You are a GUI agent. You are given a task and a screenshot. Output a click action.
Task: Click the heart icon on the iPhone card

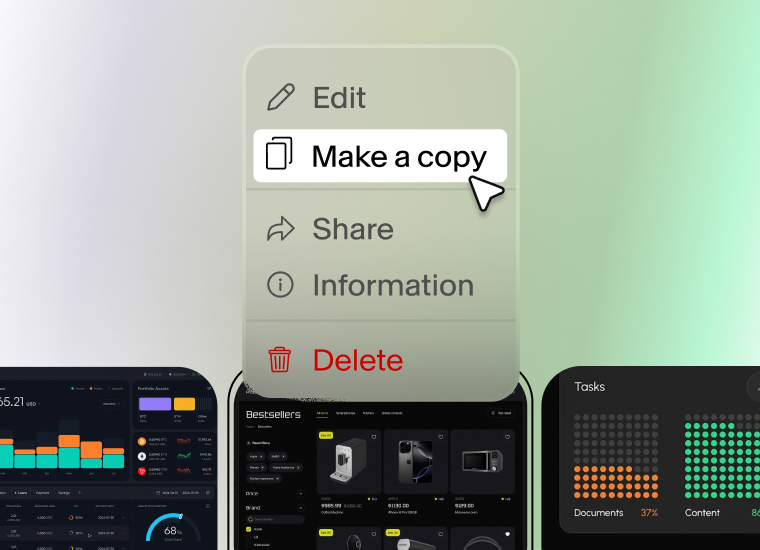441,437
